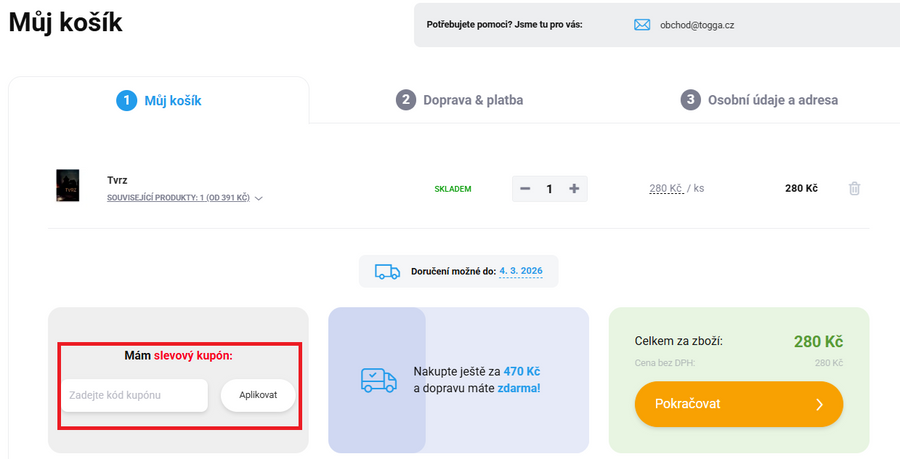Decrease quantity with the minus button
The width and height of the screenshot is (900, 459).
click(525, 189)
